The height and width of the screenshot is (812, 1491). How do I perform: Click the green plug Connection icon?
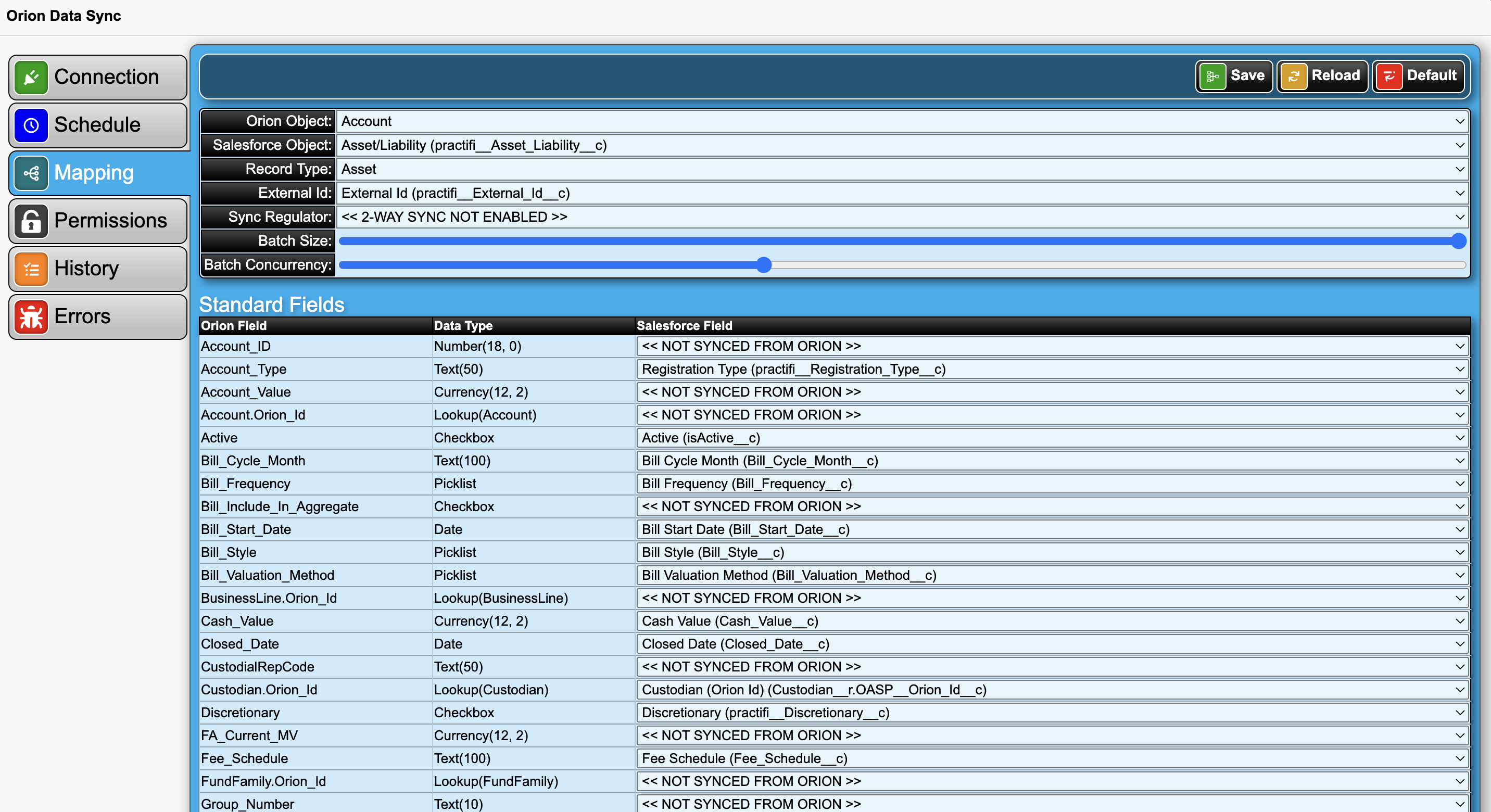[x=31, y=77]
